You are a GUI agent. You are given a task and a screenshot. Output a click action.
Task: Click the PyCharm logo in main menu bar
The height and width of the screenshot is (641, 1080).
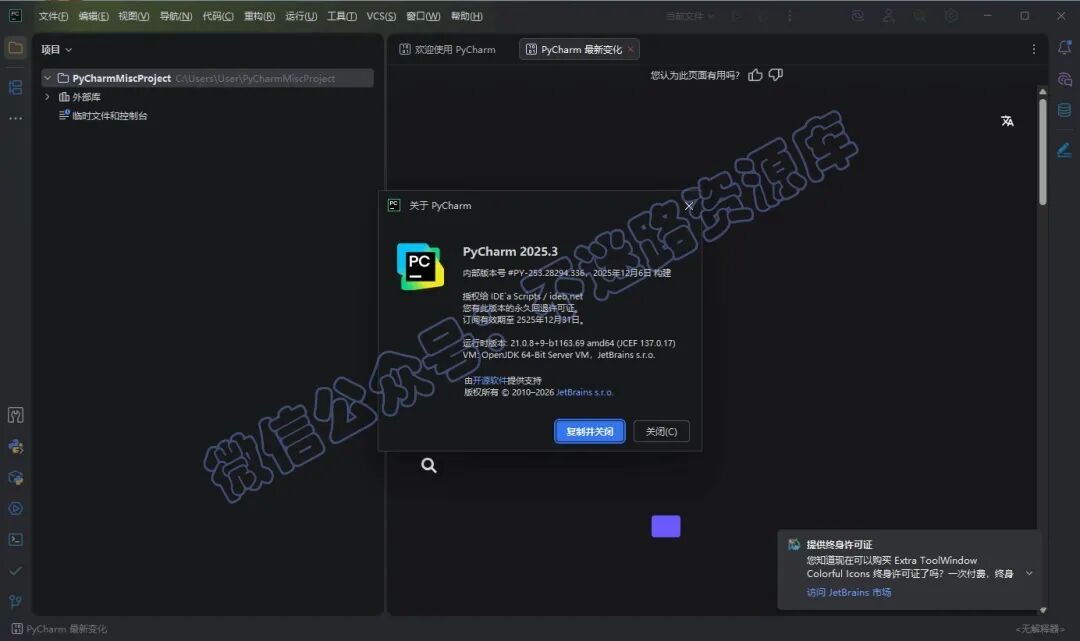click(x=15, y=15)
